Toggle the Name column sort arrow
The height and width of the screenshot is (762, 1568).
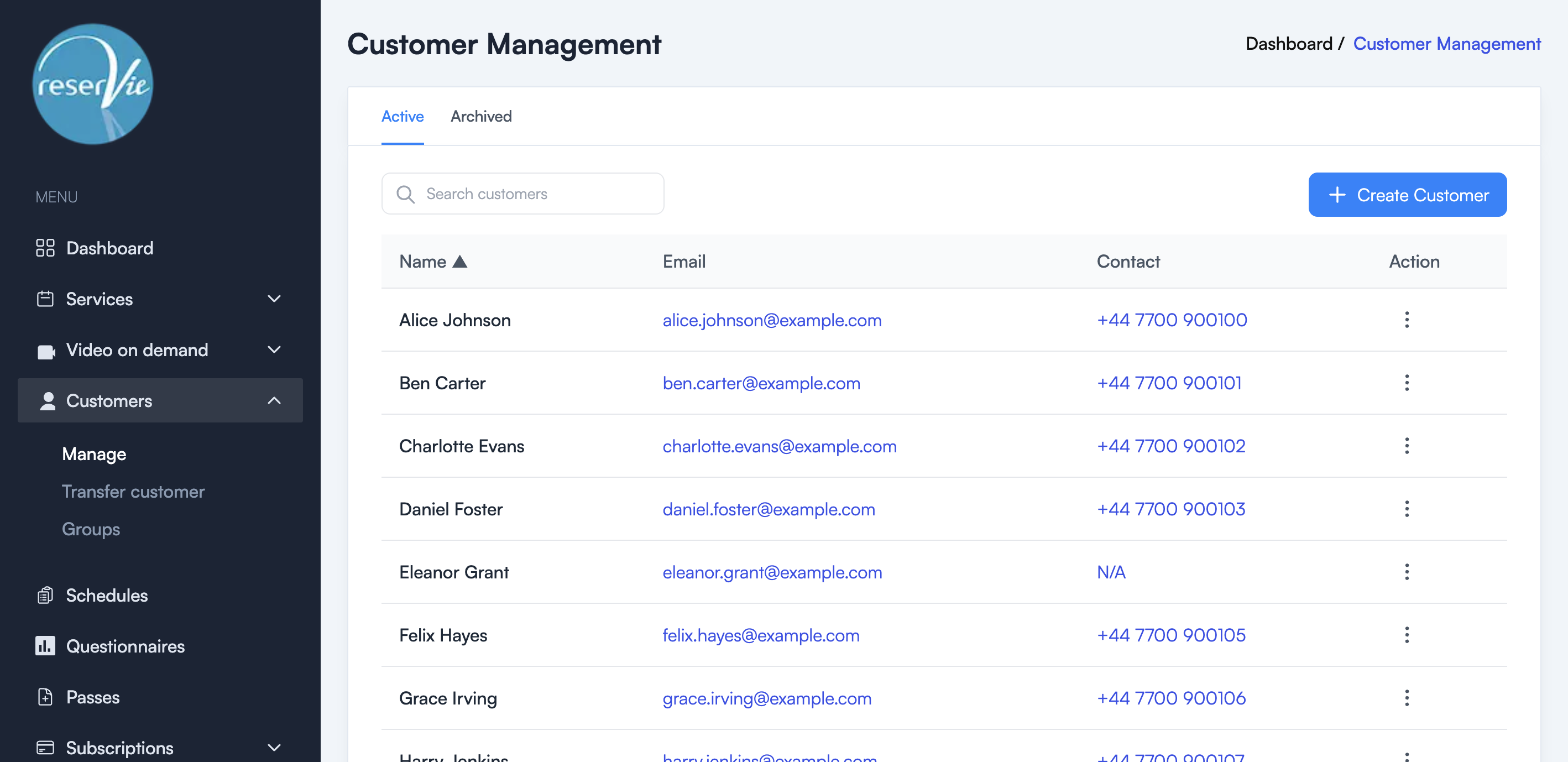coord(461,261)
